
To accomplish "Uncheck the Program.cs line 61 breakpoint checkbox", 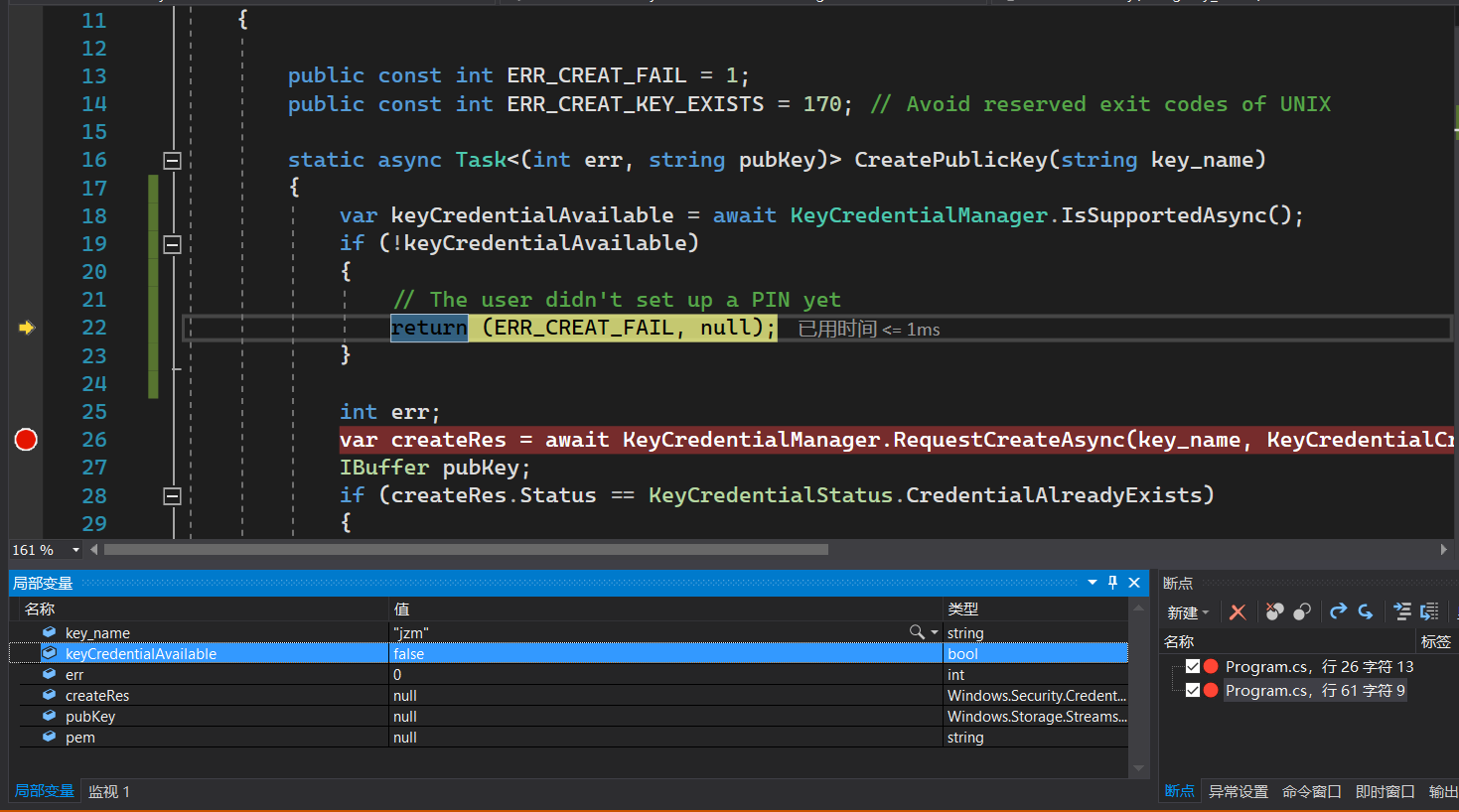I will pyautogui.click(x=1193, y=690).
